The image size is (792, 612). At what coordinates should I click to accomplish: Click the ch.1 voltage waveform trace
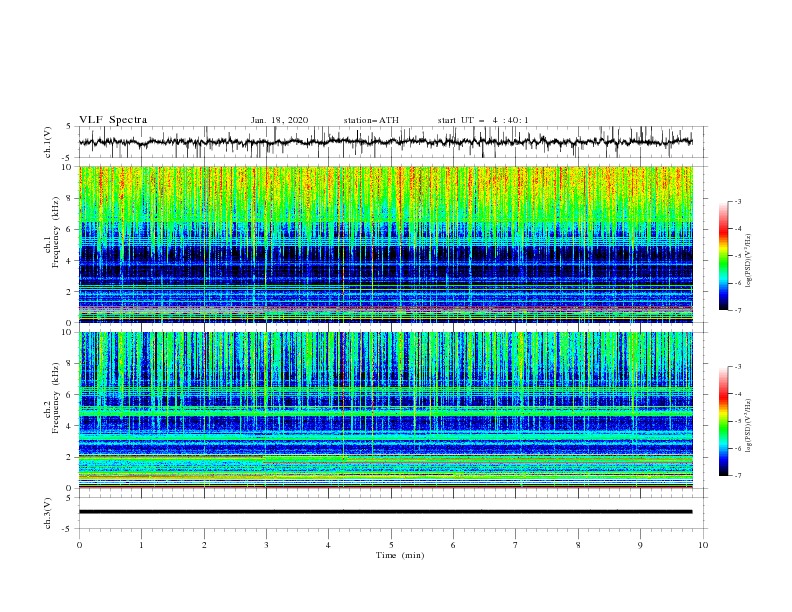tap(385, 142)
